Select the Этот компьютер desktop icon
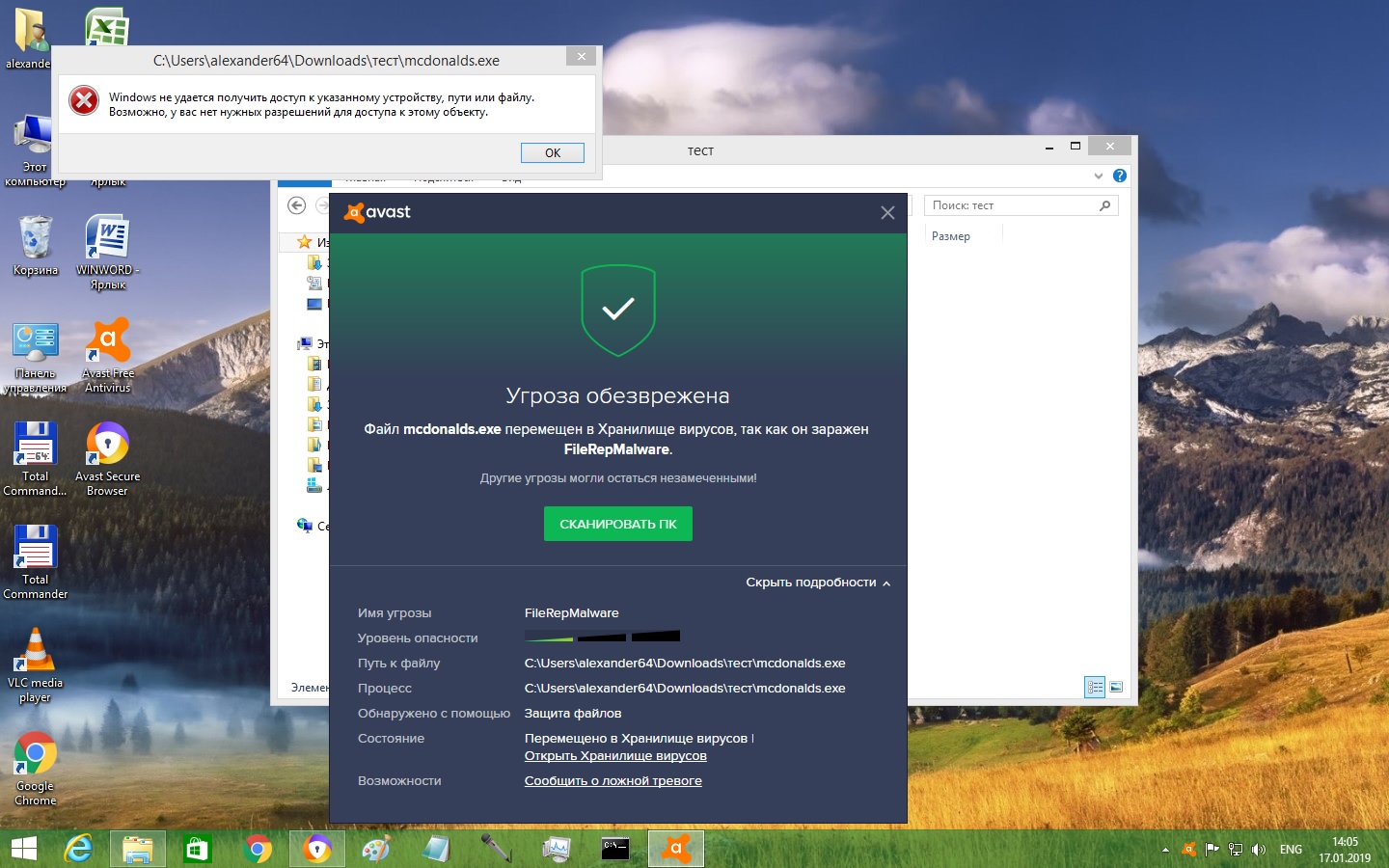 (x=35, y=150)
